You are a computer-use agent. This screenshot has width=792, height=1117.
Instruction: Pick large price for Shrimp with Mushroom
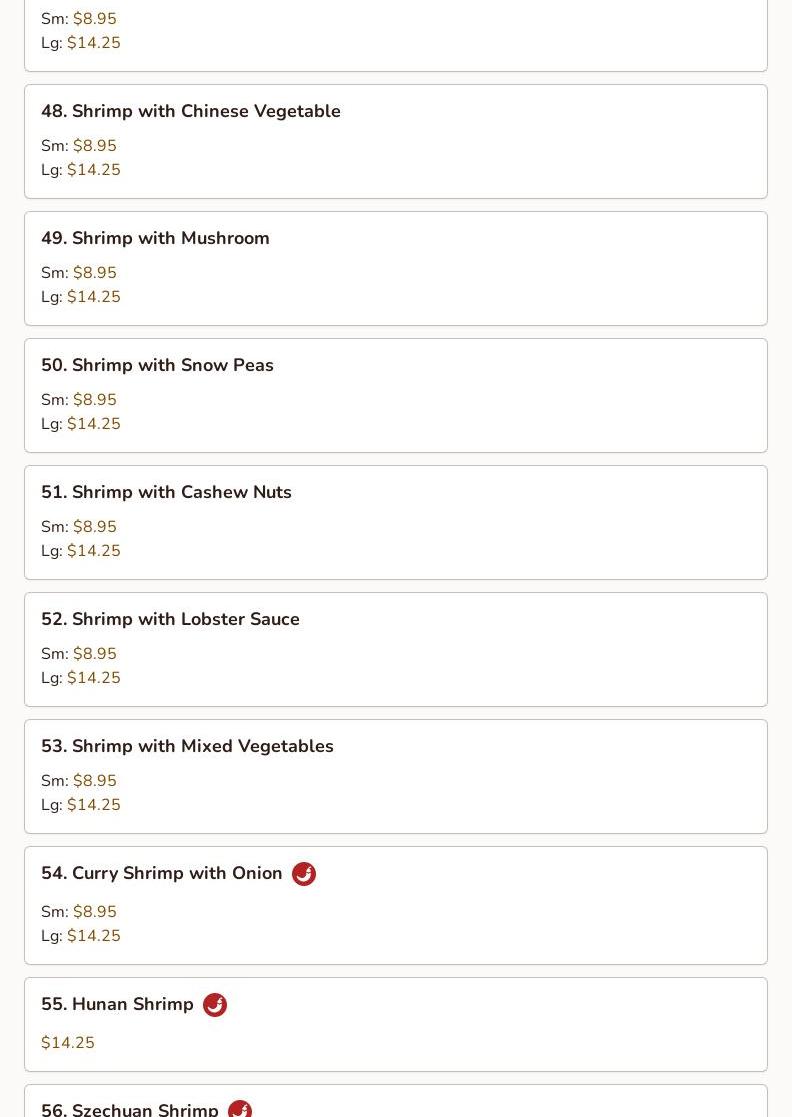coord(93,297)
